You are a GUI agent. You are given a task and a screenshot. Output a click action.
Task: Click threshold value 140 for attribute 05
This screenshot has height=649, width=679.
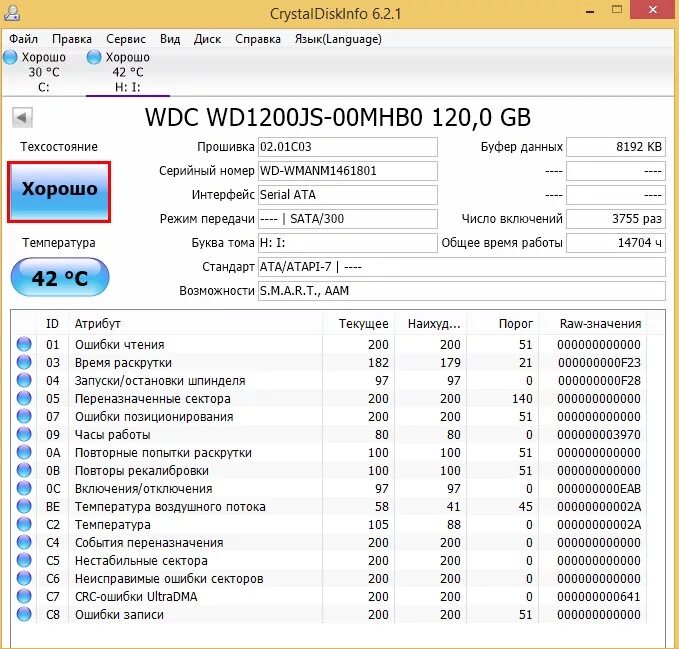(x=522, y=399)
